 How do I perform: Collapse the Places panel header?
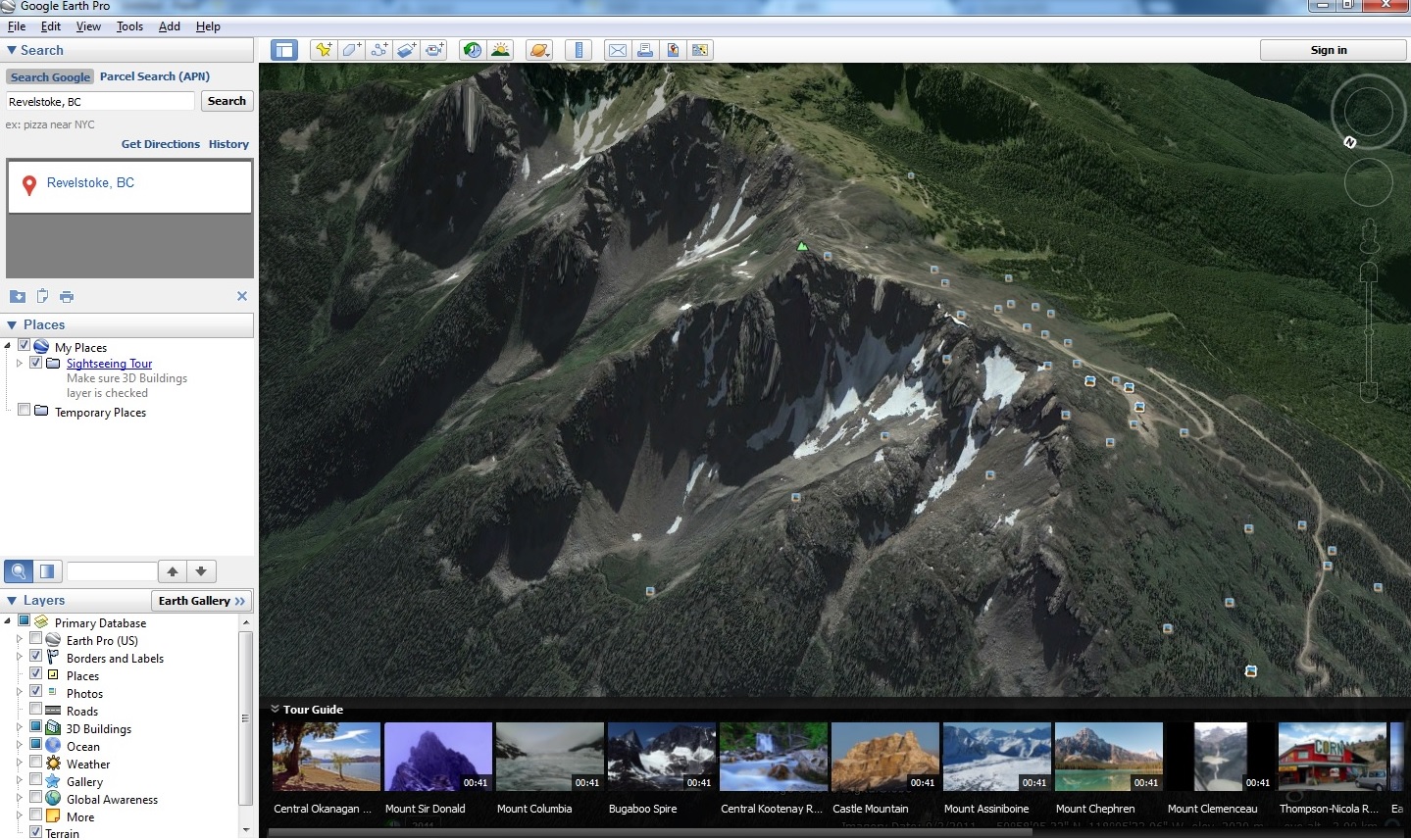[x=12, y=324]
